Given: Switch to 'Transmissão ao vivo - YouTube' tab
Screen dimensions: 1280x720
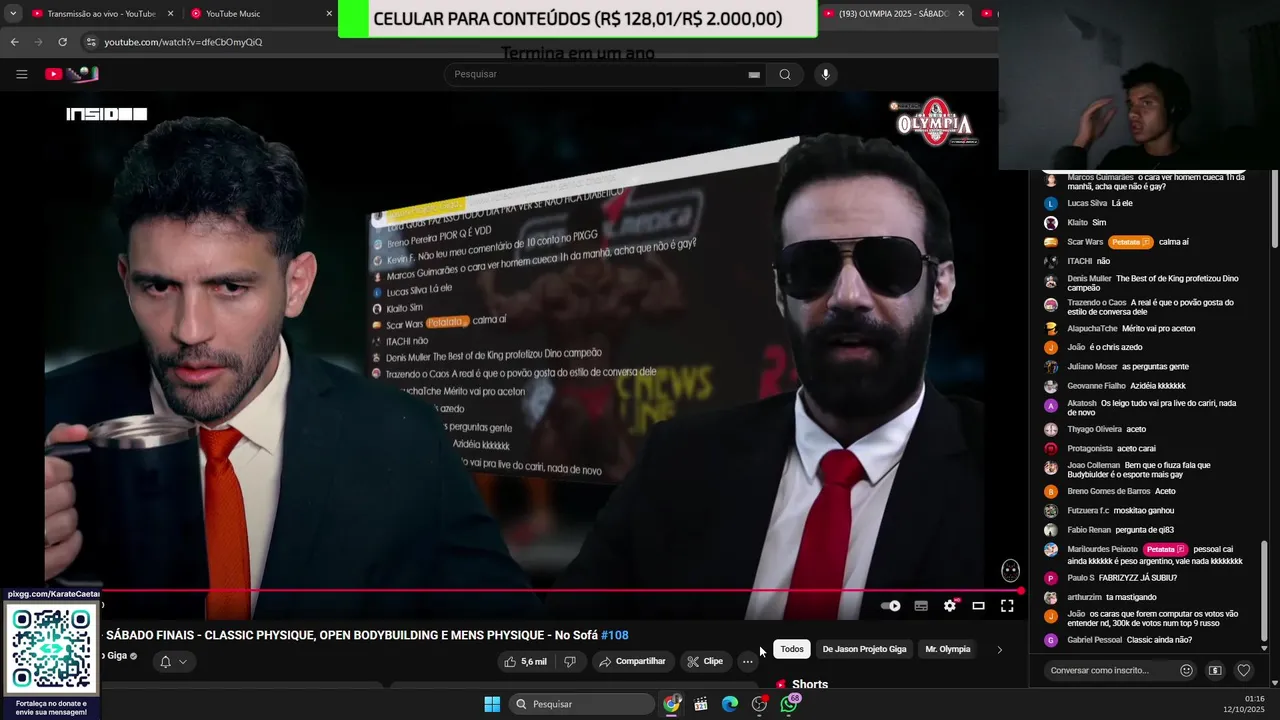Looking at the screenshot, I should (102, 14).
